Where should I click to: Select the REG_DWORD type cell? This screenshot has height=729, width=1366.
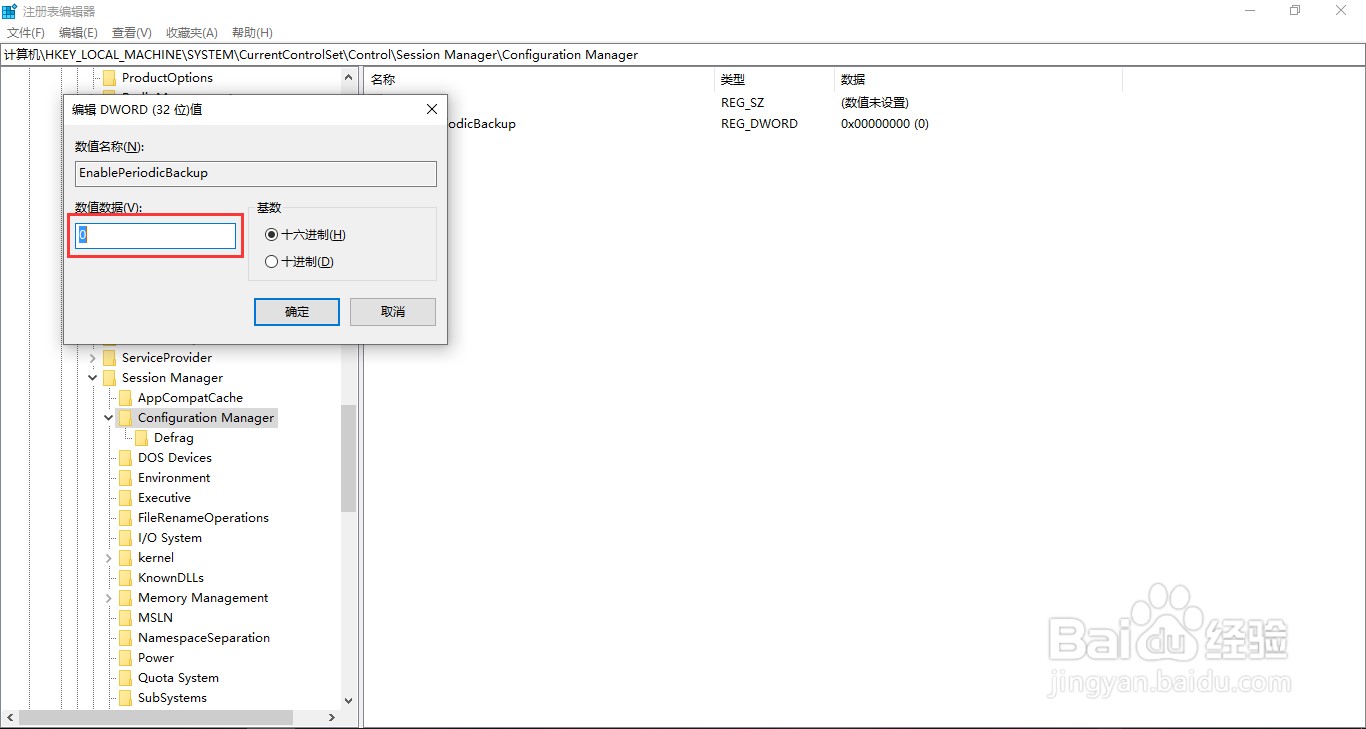coord(759,124)
